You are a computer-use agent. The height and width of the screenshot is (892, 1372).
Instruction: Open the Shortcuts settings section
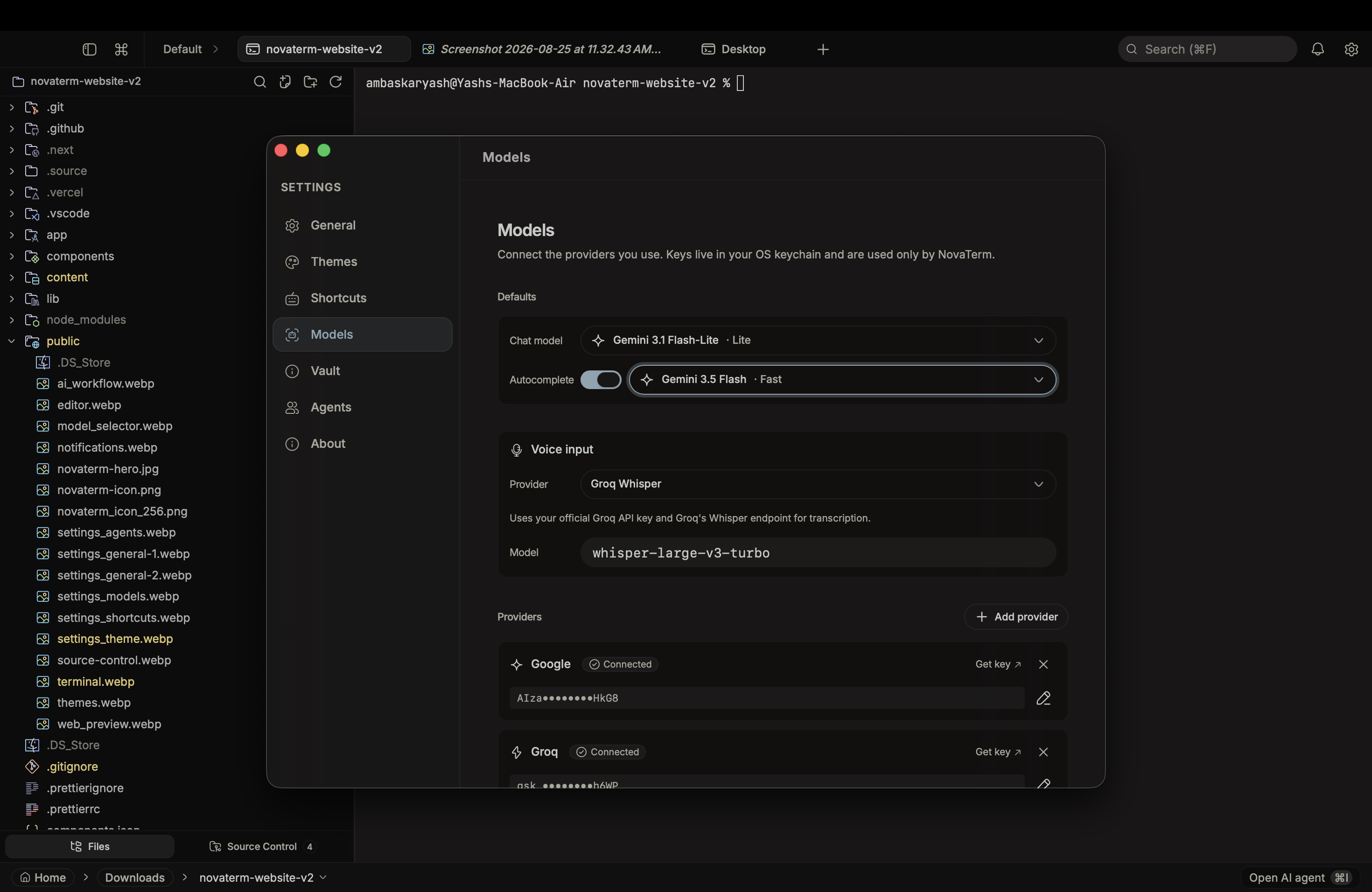point(363,298)
